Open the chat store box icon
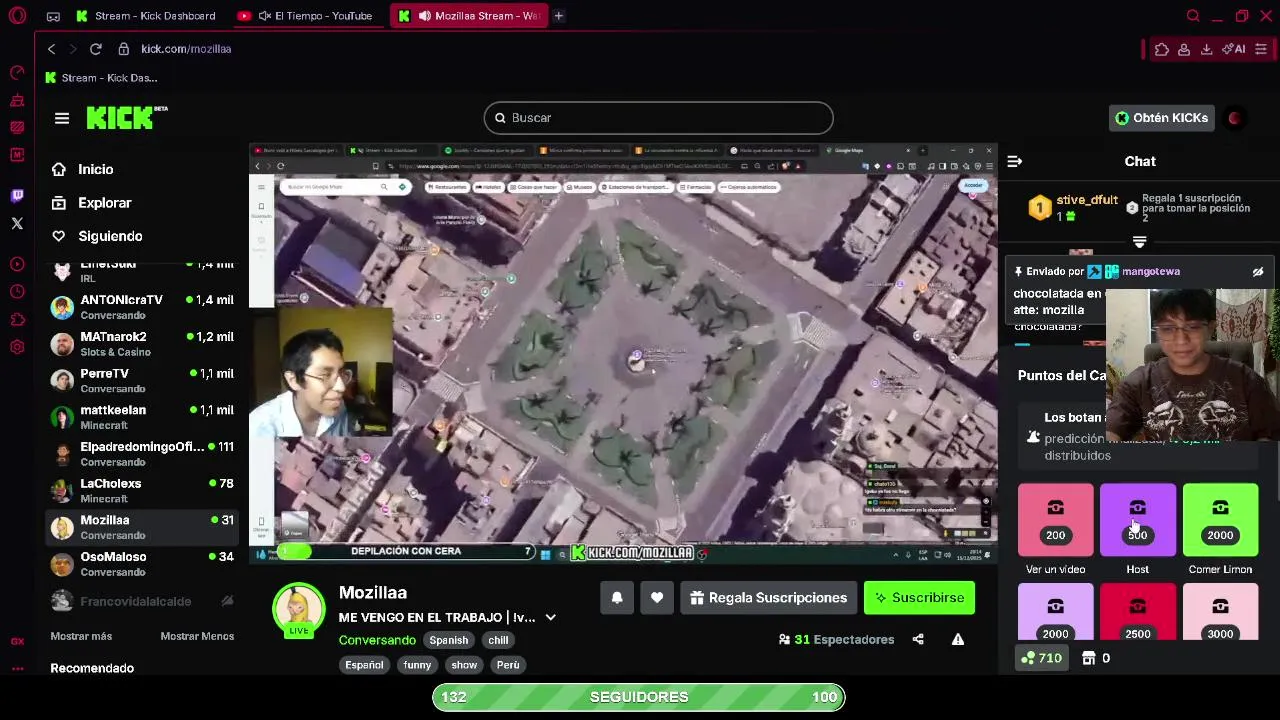This screenshot has height=720, width=1280. (x=1089, y=658)
